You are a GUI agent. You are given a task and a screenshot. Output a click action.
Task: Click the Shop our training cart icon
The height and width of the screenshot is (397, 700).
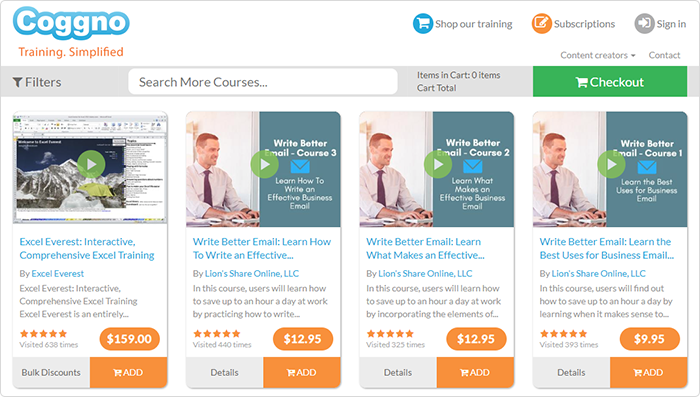[422, 24]
